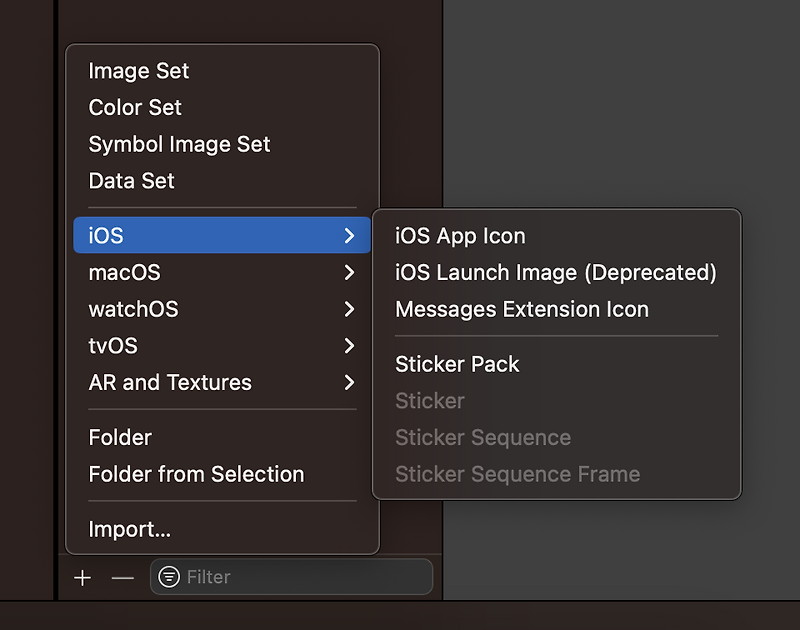Expand the AR and Textures submenu
Image resolution: width=800 pixels, height=630 pixels.
coord(349,382)
